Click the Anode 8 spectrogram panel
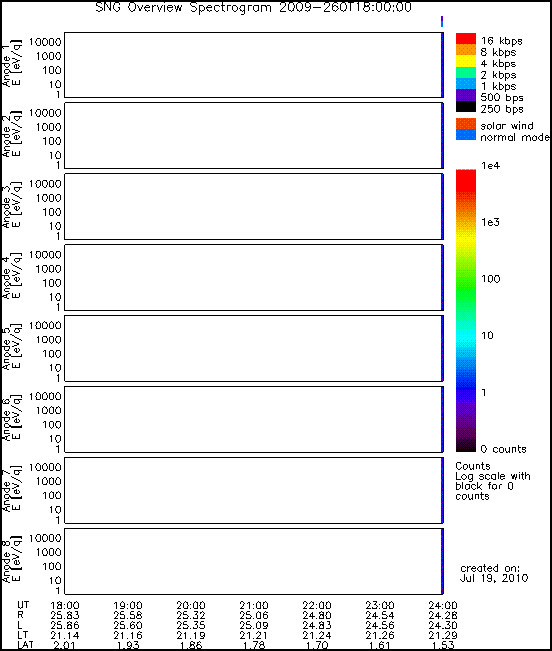Viewport: 552px width, 651px height. pyautogui.click(x=254, y=561)
